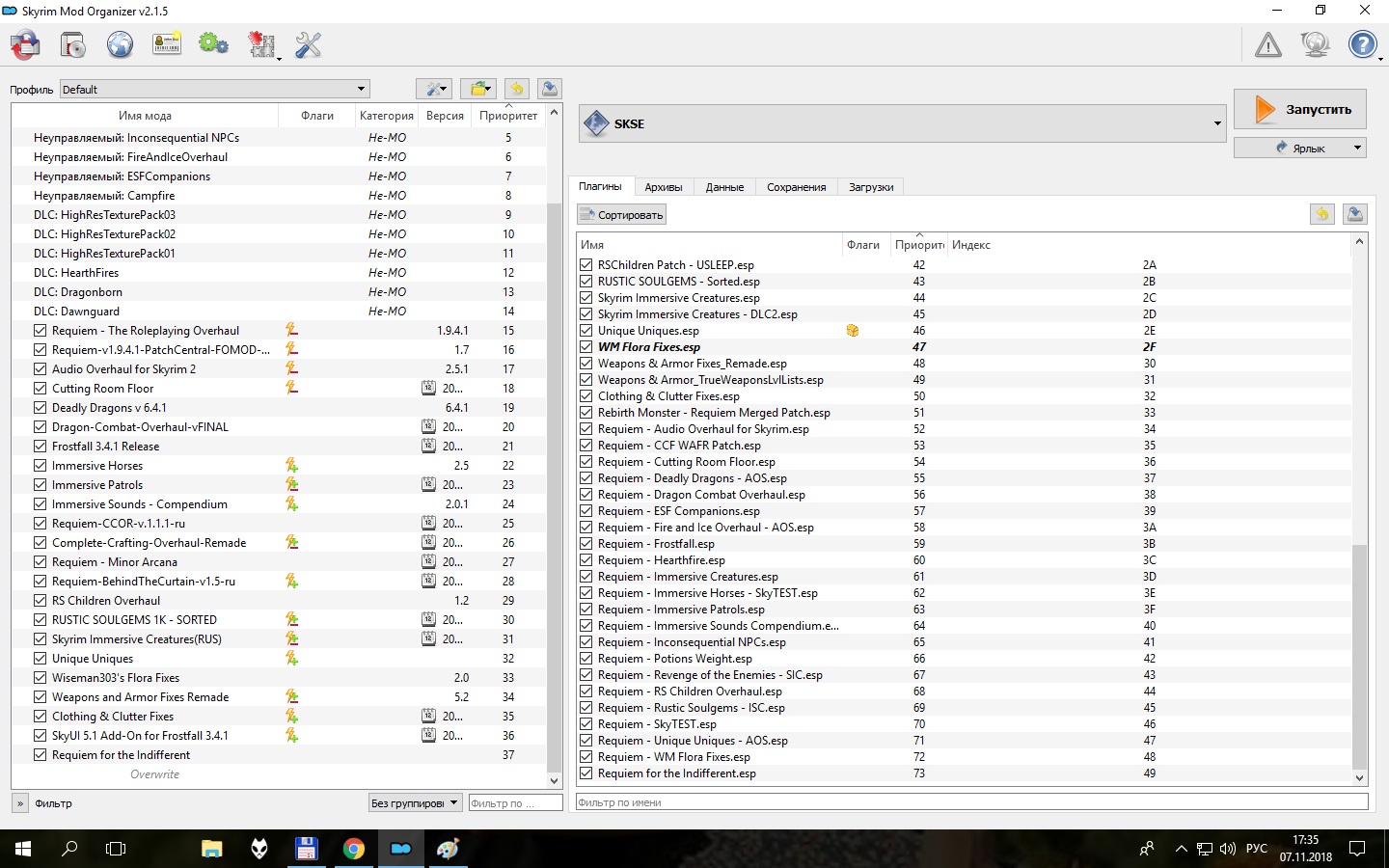Open the folder shortcuts dropdown above the mod list

point(478,89)
